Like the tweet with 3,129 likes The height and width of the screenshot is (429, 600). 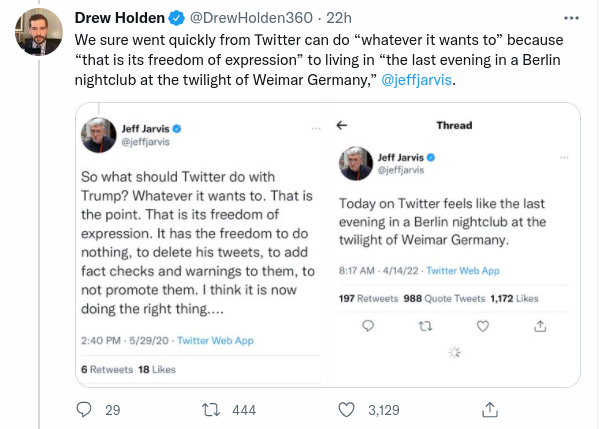tap(348, 409)
